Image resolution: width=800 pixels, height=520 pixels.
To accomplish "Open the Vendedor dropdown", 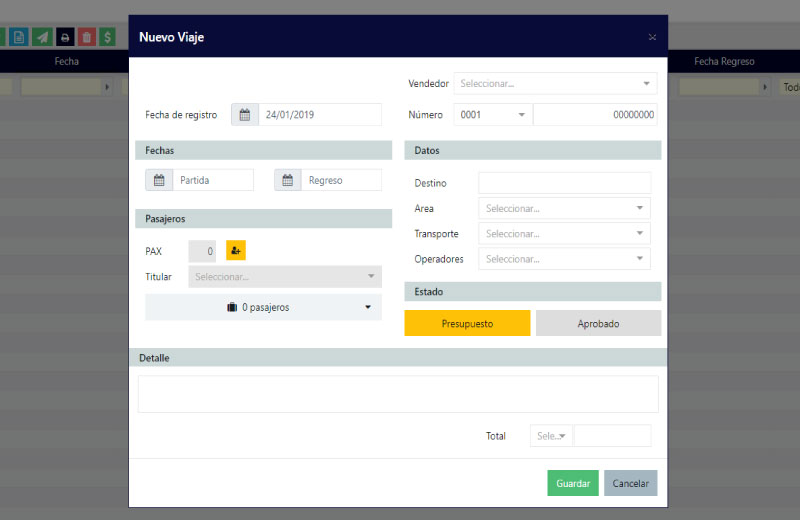I will [555, 84].
